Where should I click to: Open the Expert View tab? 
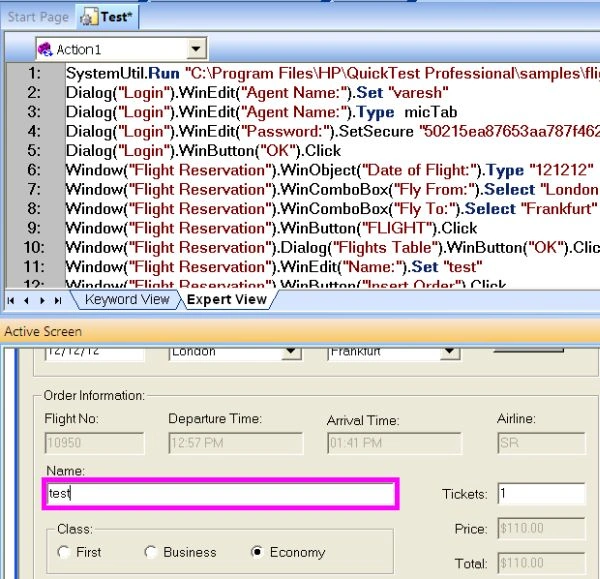coord(227,300)
